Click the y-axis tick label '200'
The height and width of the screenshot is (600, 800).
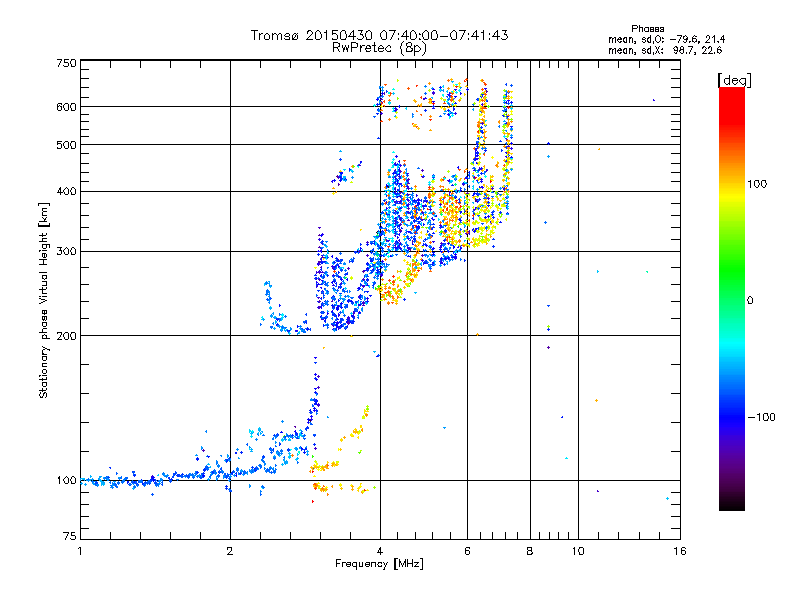pyautogui.click(x=66, y=336)
